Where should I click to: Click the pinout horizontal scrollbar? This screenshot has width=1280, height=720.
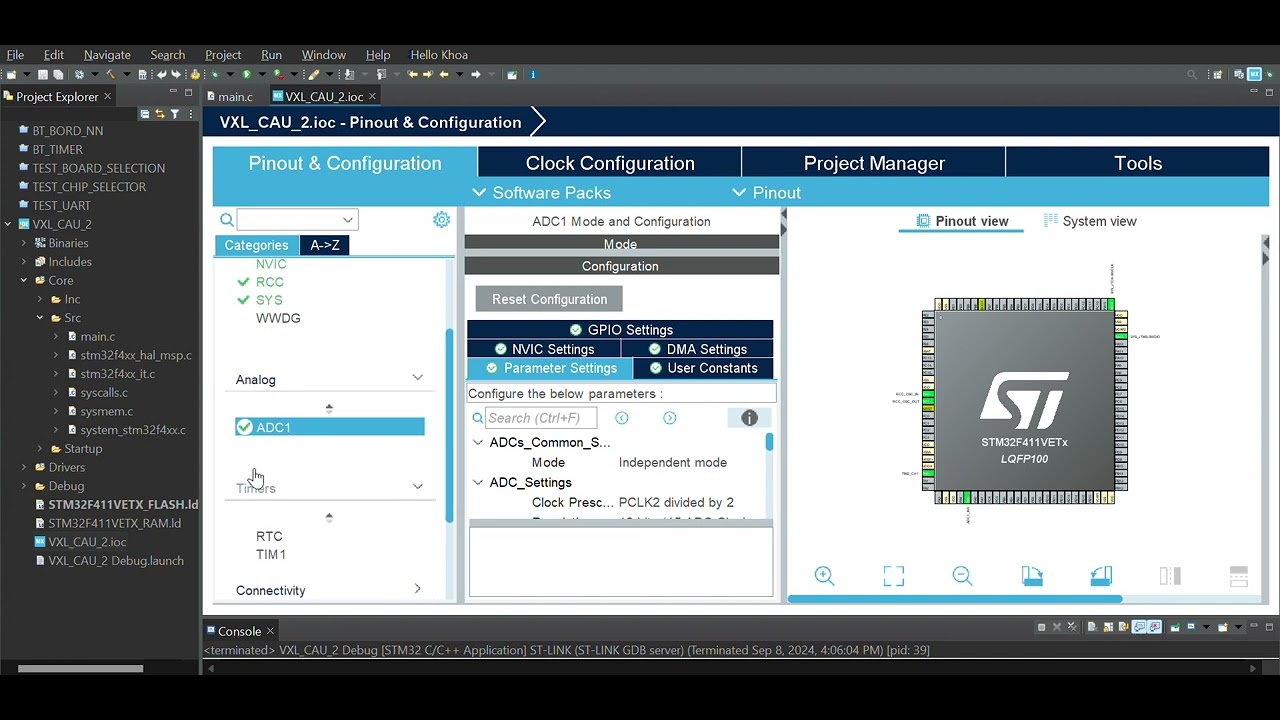click(x=955, y=599)
